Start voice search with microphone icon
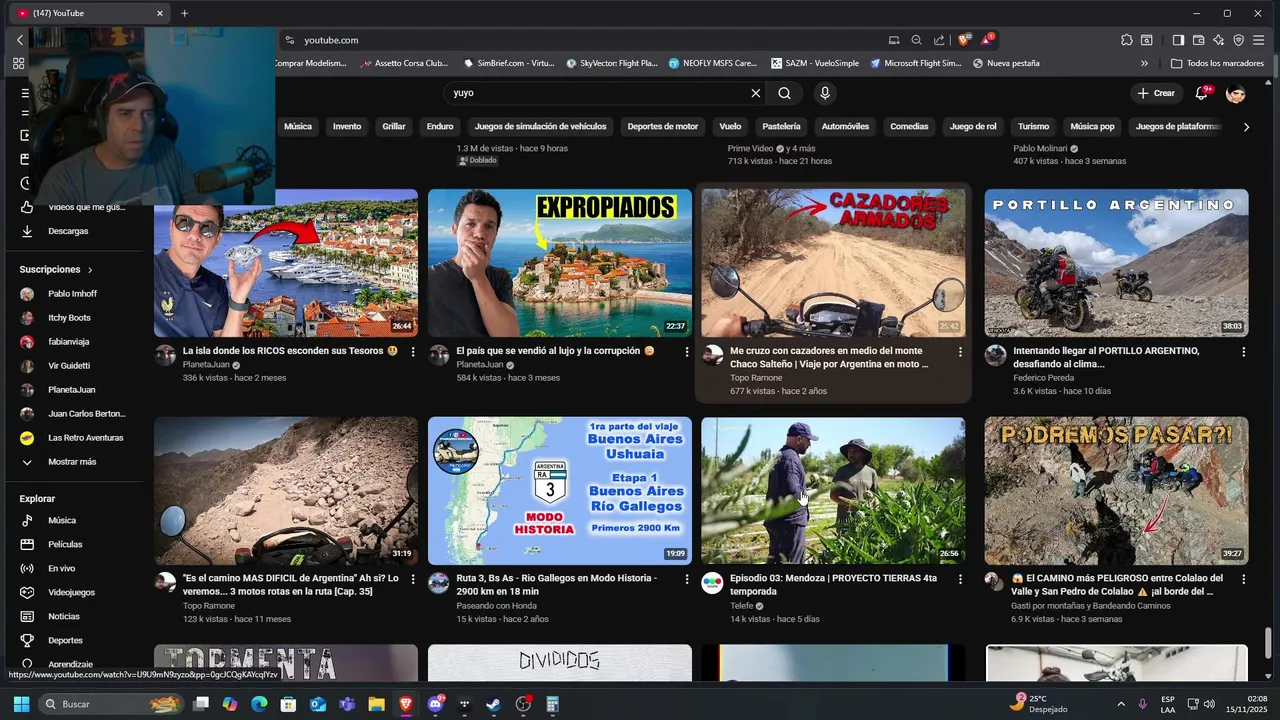This screenshot has width=1280, height=720. [825, 93]
